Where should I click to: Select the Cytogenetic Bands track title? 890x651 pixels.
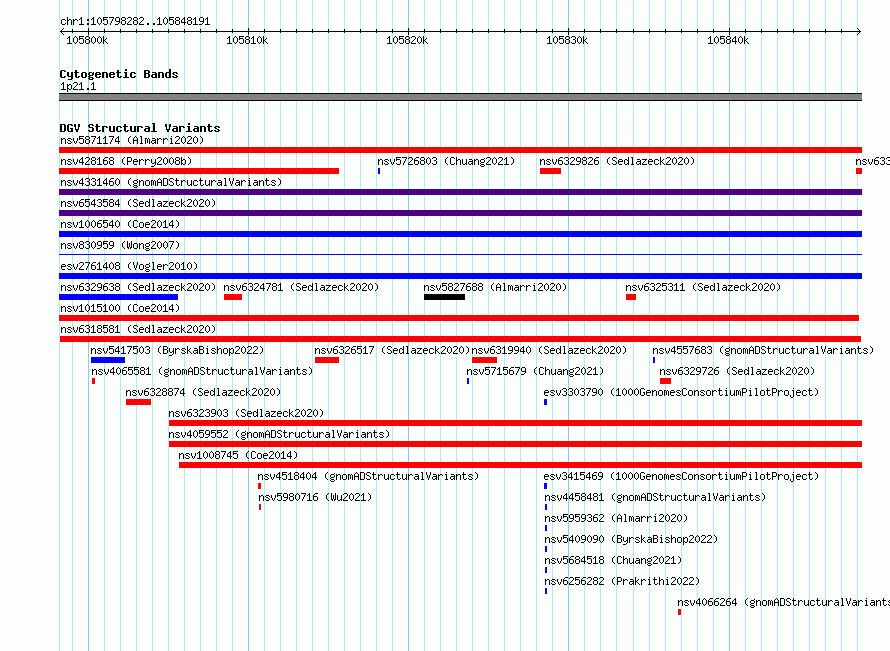pos(119,74)
